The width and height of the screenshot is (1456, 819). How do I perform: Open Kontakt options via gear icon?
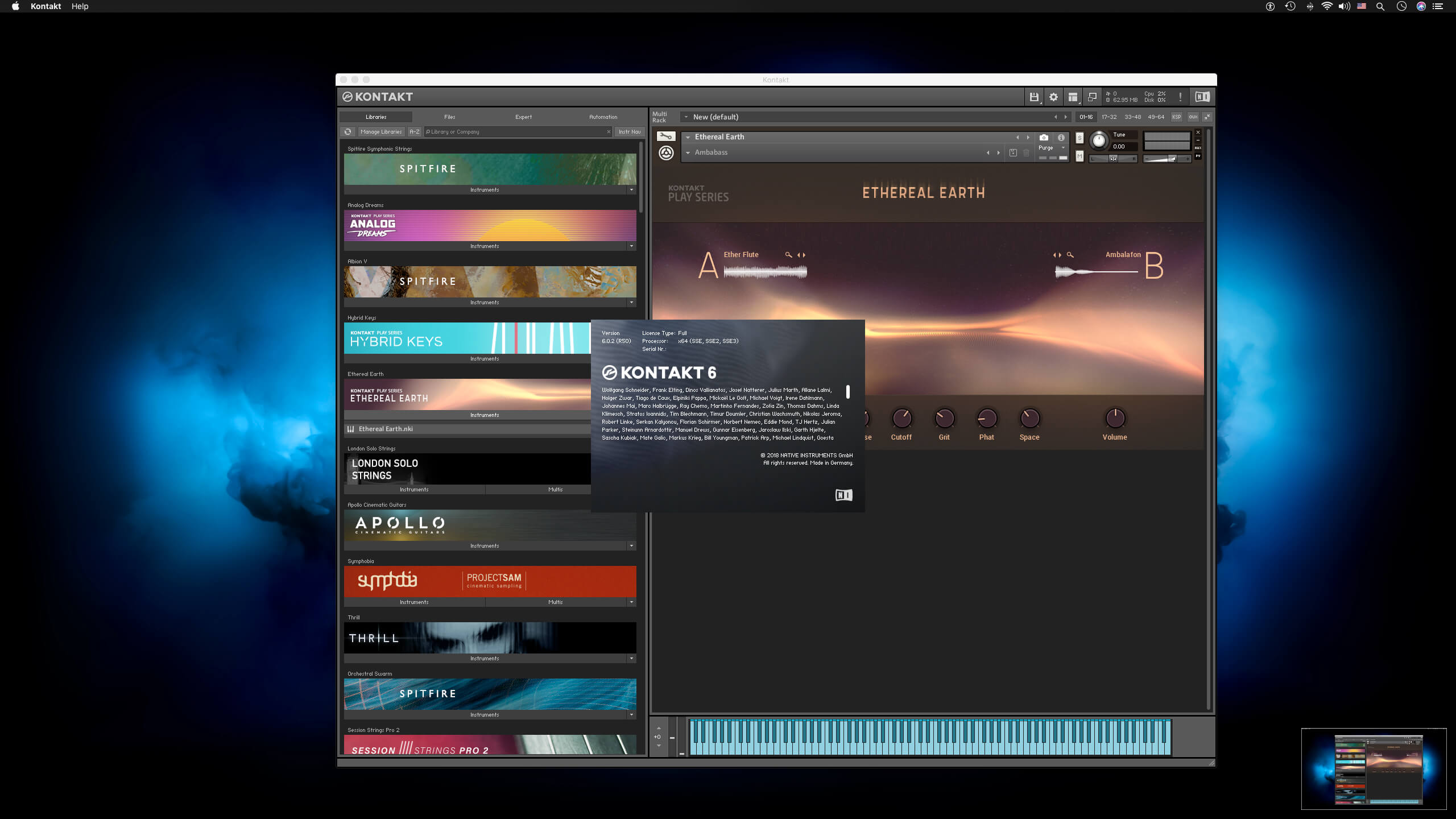[1053, 97]
